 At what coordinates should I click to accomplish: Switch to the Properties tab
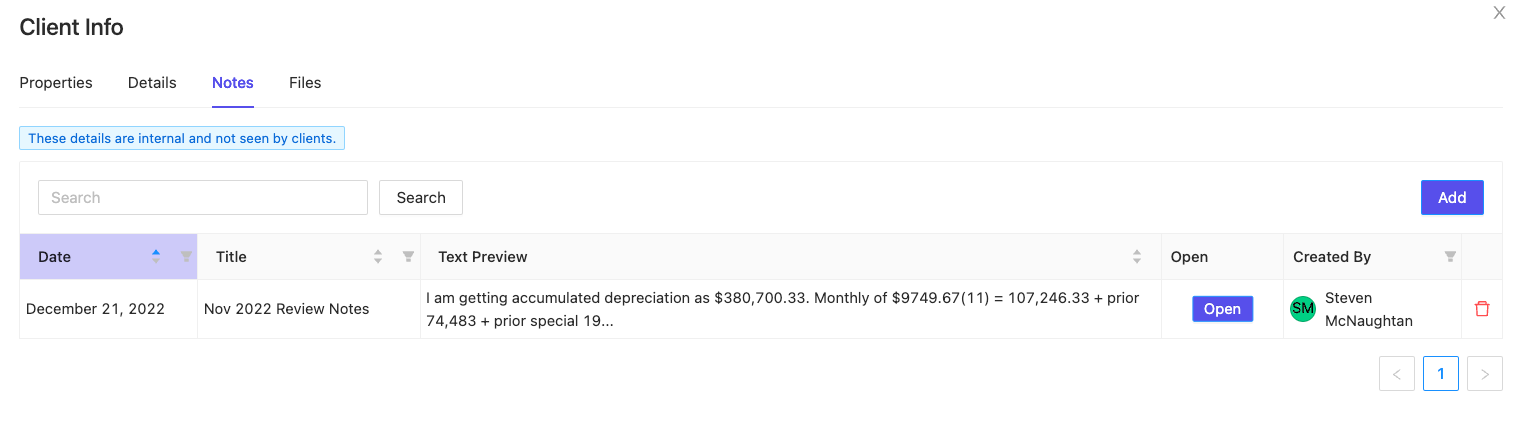tap(56, 83)
